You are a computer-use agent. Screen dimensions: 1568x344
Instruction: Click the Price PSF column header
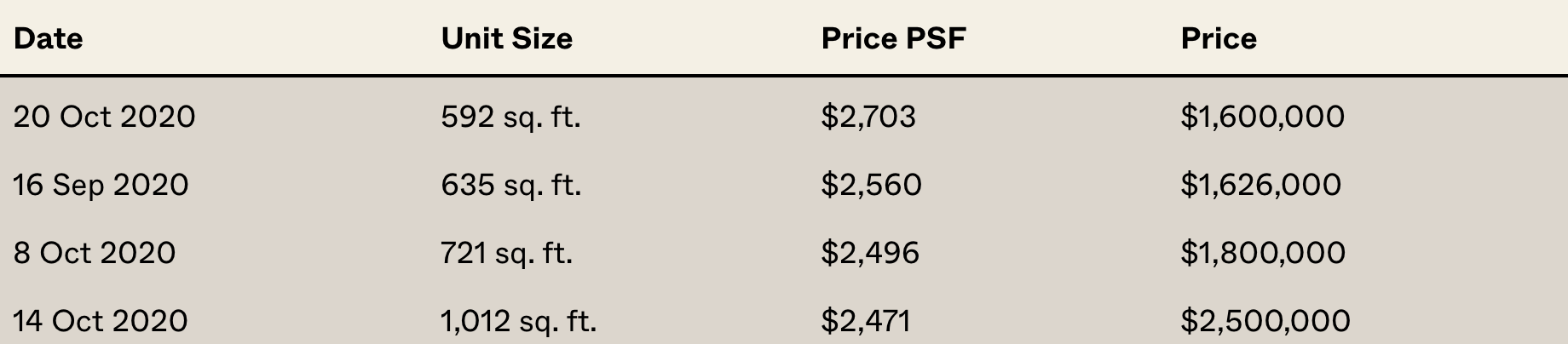coord(893,38)
